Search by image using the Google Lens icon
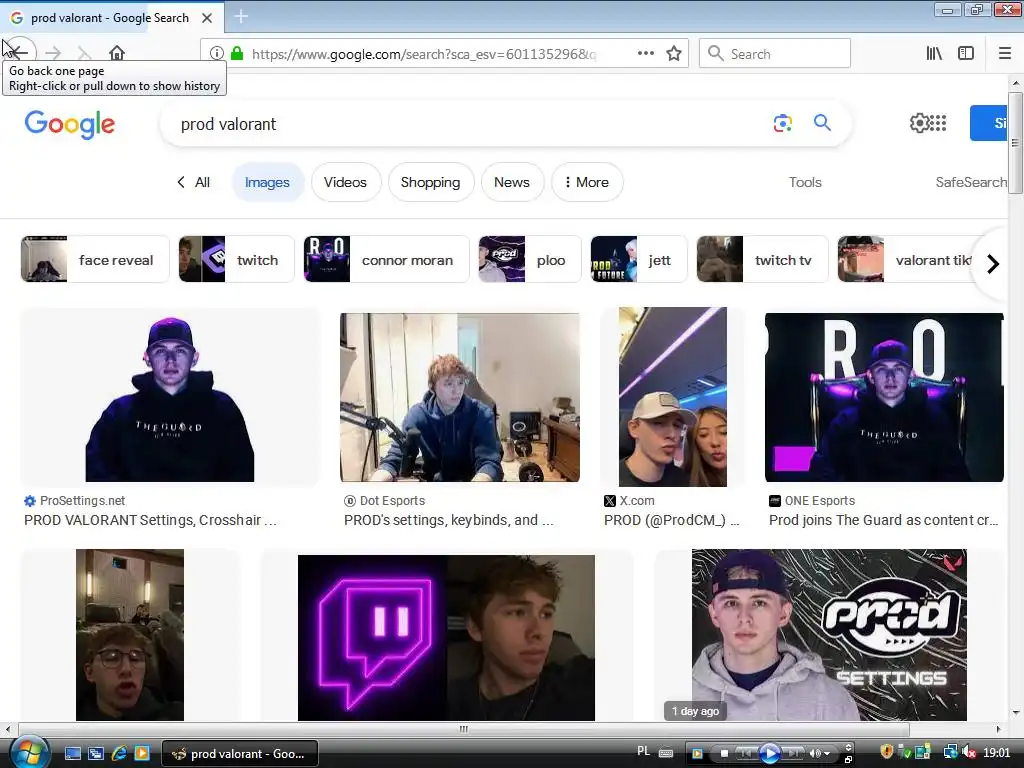 coord(782,123)
